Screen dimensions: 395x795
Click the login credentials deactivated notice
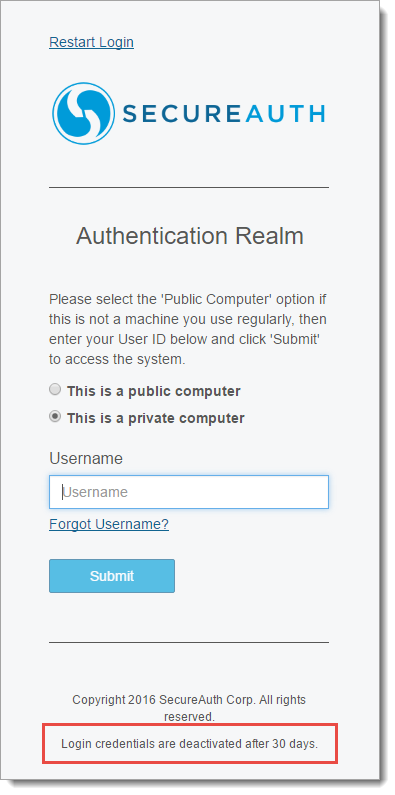pos(189,744)
